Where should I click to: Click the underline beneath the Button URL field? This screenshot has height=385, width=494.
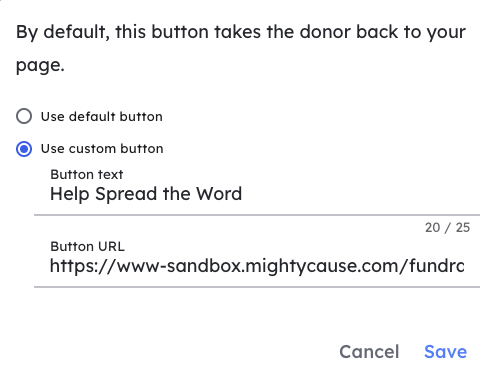pyautogui.click(x=257, y=287)
